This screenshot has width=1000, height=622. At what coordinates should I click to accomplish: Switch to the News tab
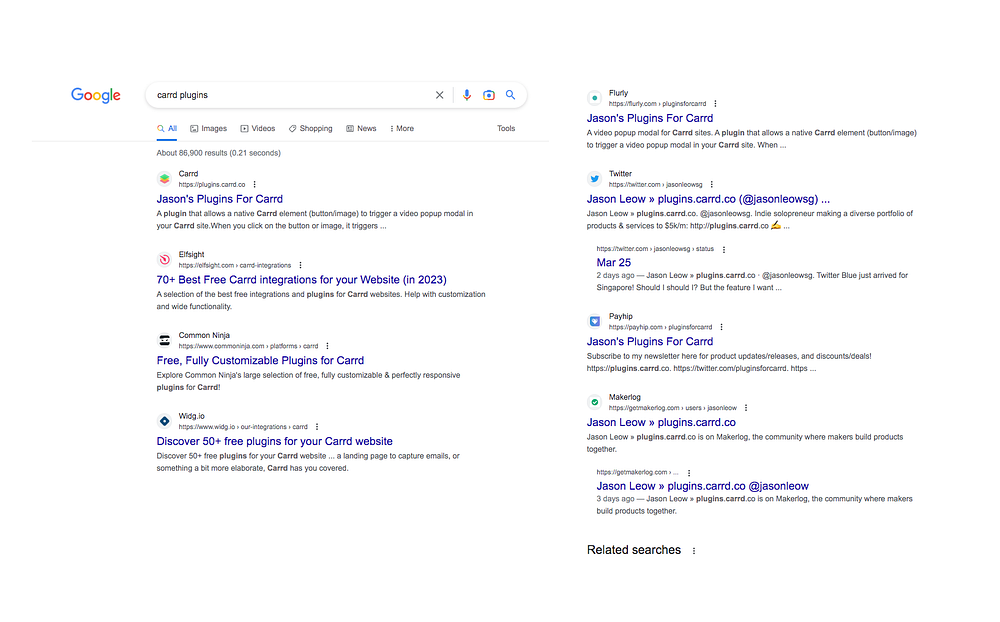(x=361, y=128)
